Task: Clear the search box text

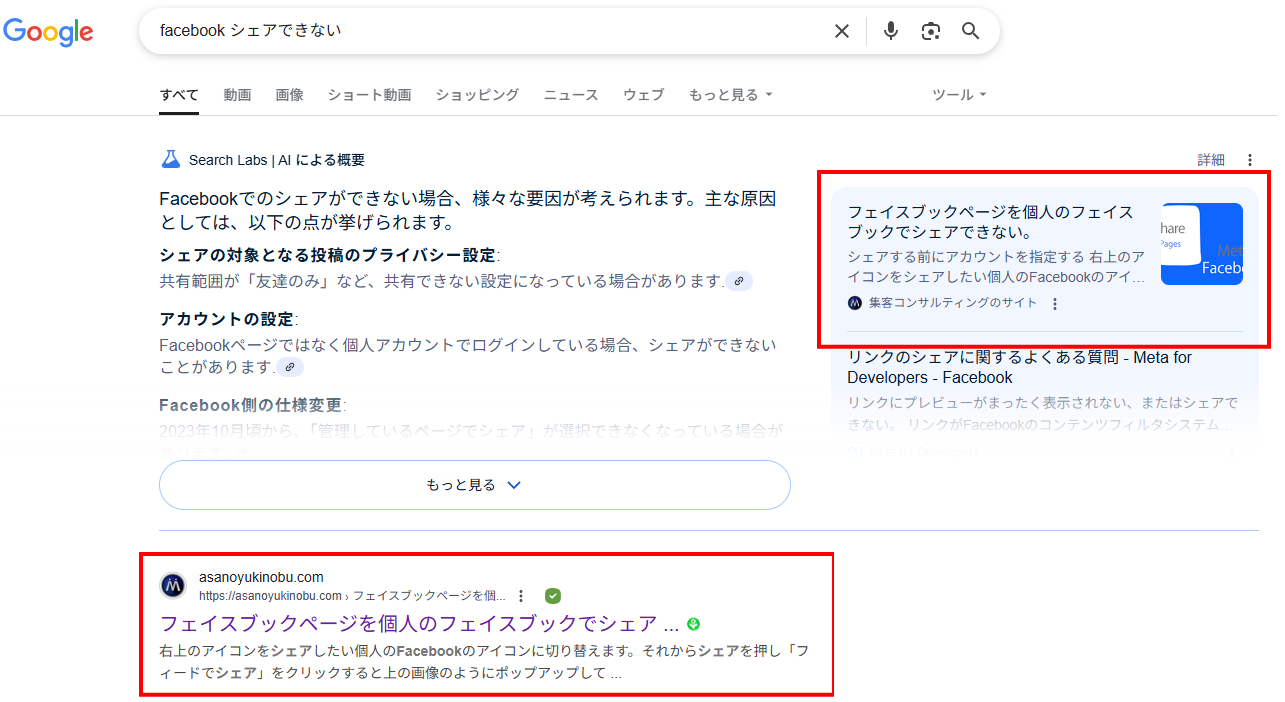Action: pos(842,31)
